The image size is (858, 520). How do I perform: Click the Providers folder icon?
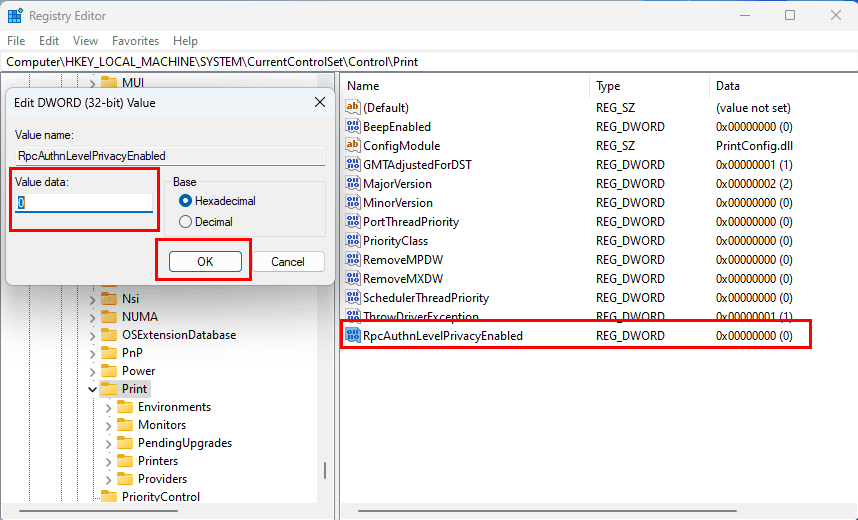125,479
